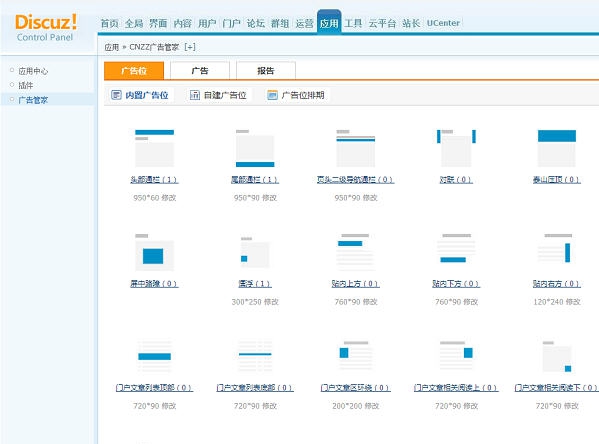Click 应用 in the breadcrumb path
599x444 pixels.
coord(112,47)
